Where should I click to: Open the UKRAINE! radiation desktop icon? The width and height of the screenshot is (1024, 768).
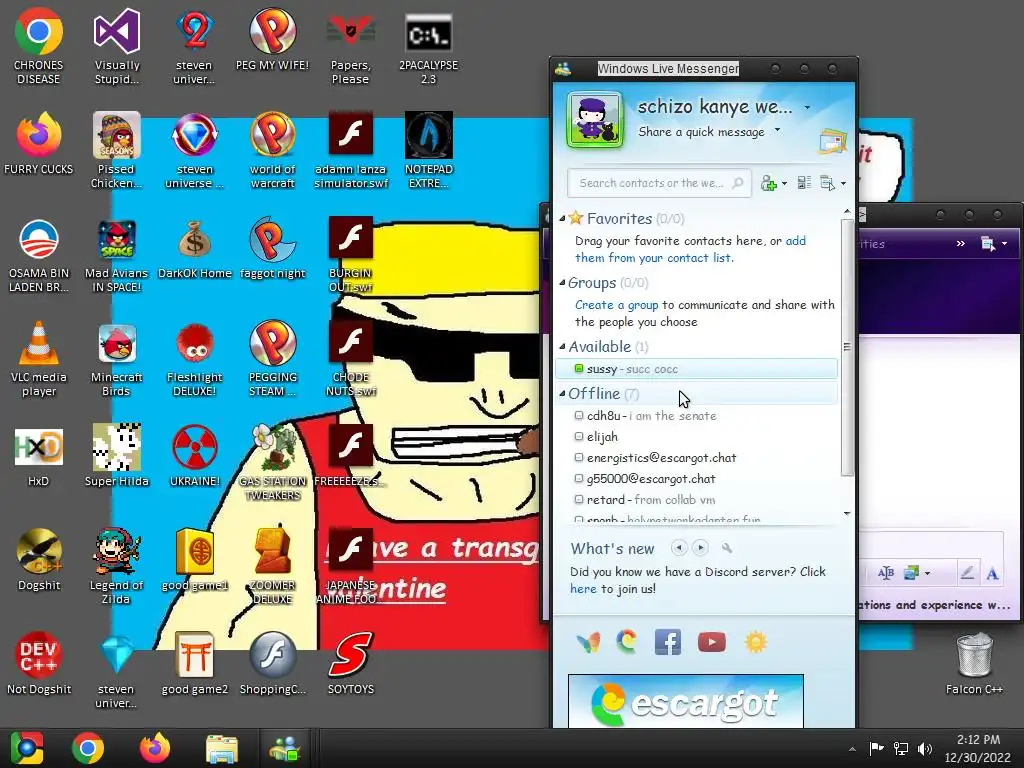coord(195,456)
